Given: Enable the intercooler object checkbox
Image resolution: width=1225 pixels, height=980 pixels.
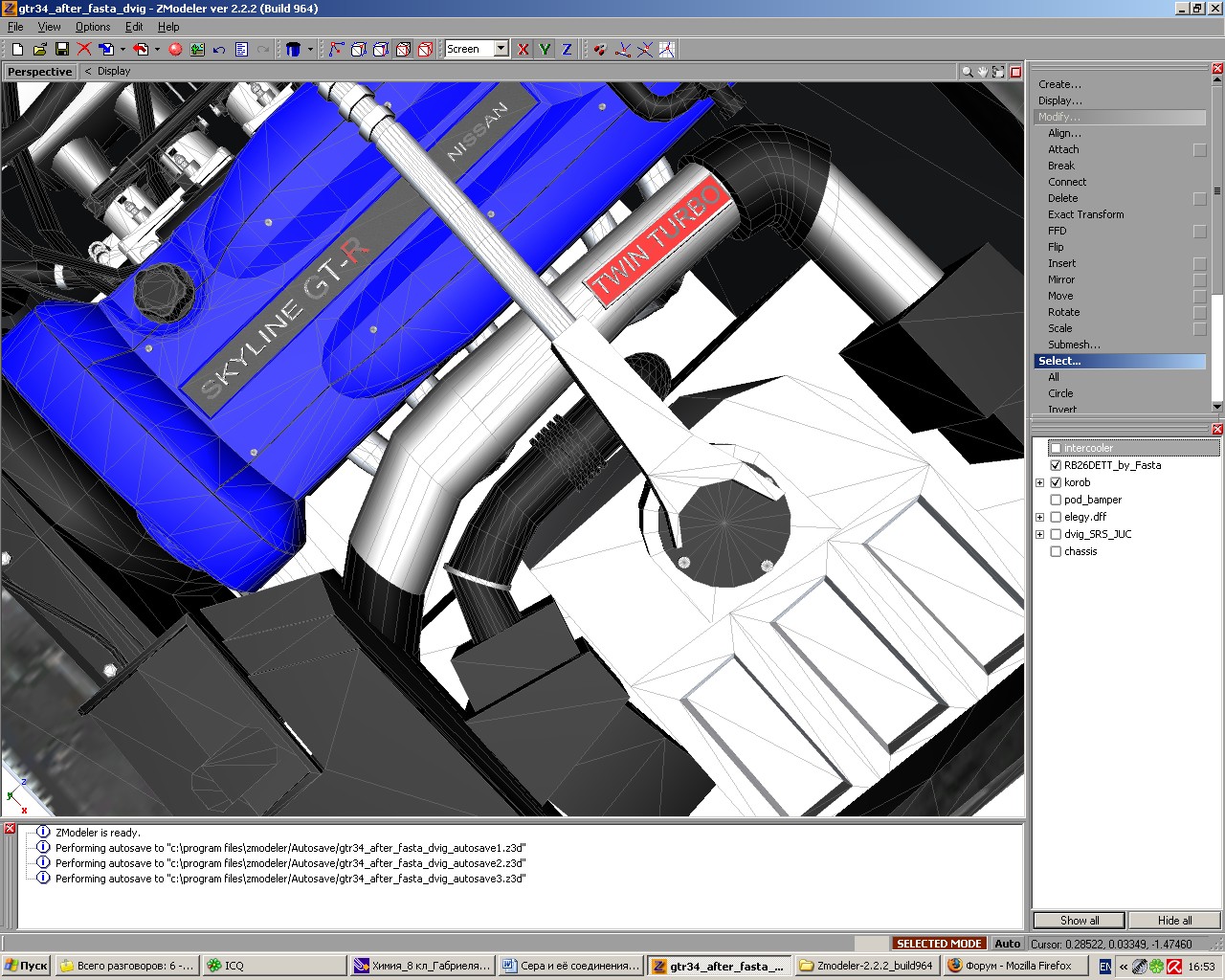Looking at the screenshot, I should pos(1056,448).
